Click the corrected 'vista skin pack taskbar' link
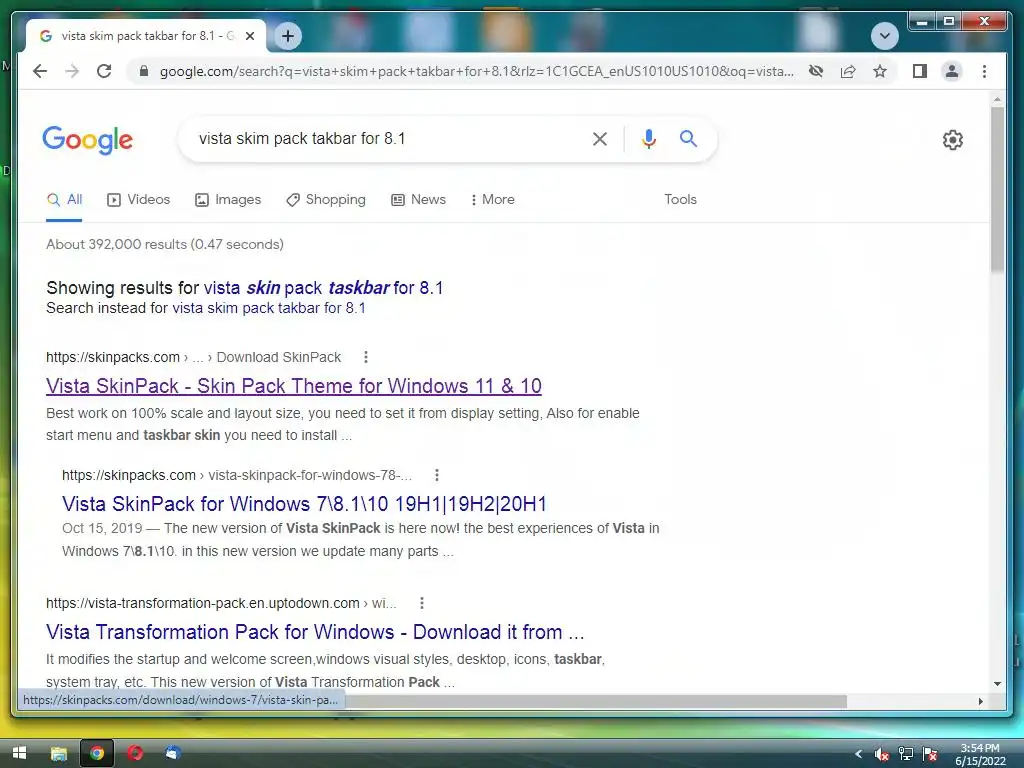Image resolution: width=1024 pixels, height=768 pixels. (323, 288)
